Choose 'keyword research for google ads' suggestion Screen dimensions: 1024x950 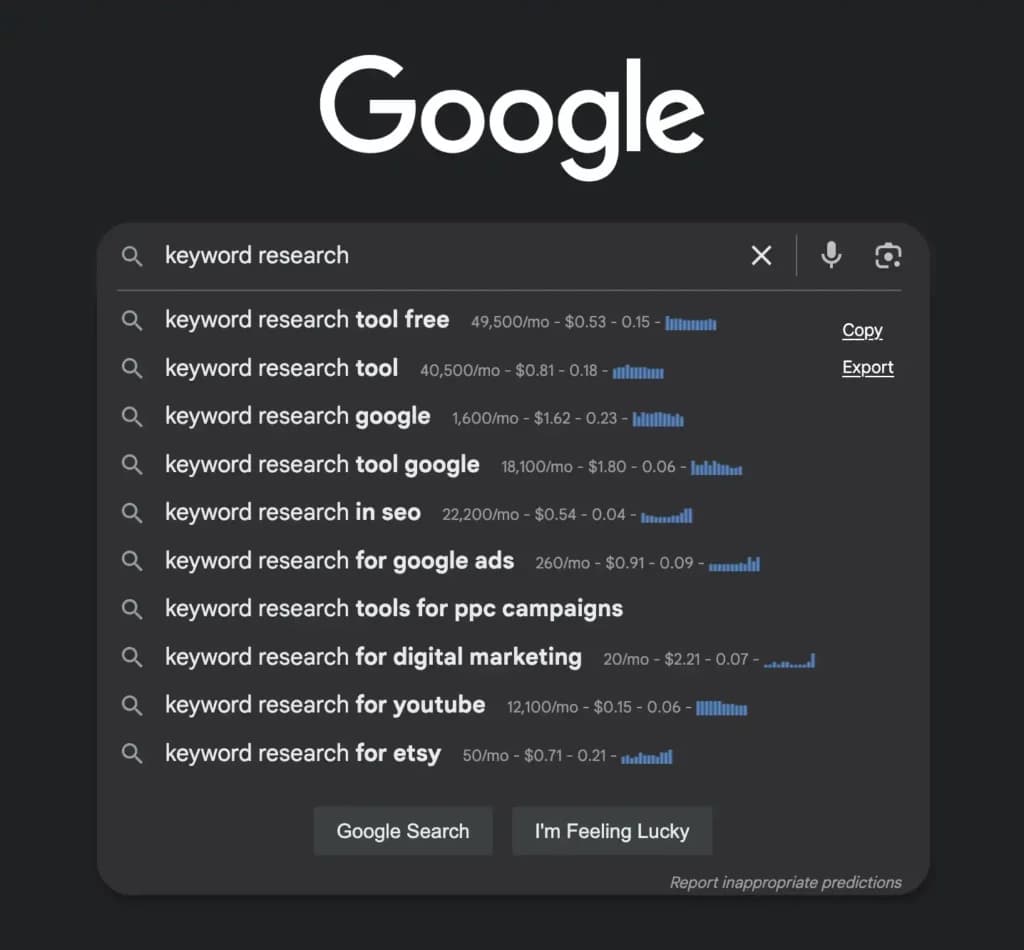point(339,561)
